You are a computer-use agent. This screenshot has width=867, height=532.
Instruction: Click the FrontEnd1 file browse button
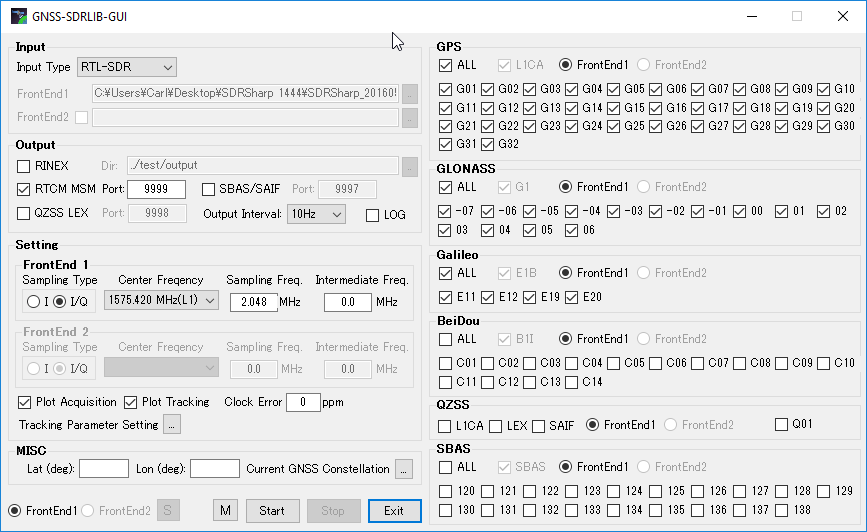pyautogui.click(x=410, y=93)
